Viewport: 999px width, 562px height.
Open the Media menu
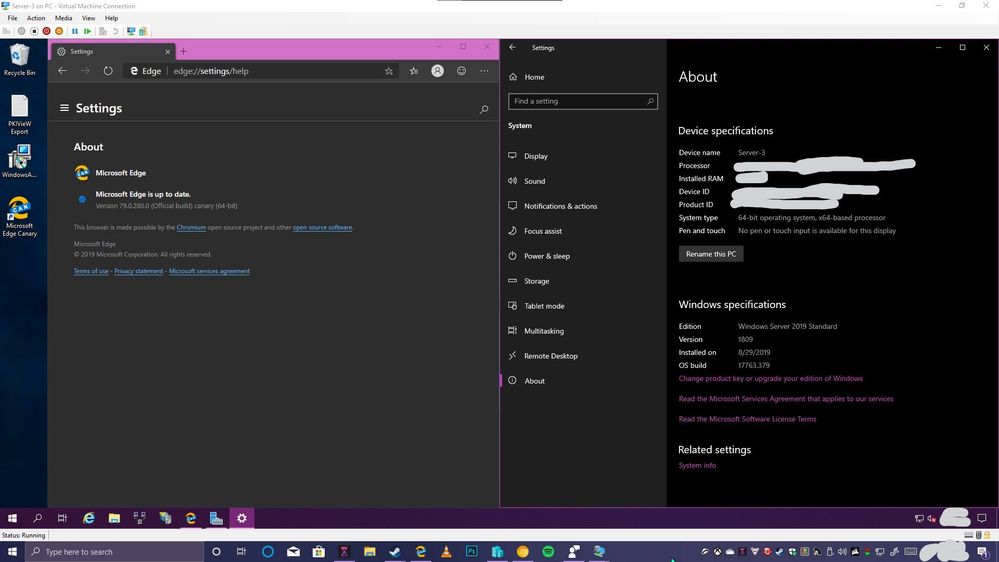(x=63, y=18)
